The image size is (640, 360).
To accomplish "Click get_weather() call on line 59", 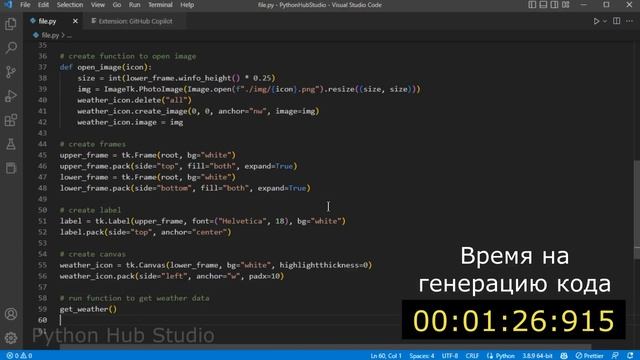I will (88, 309).
